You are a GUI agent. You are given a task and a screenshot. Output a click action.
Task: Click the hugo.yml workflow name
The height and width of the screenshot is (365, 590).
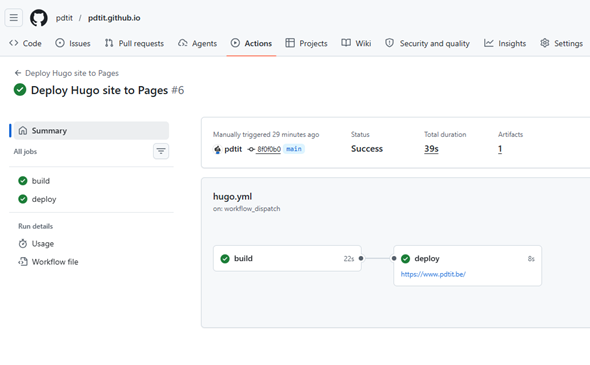point(233,196)
